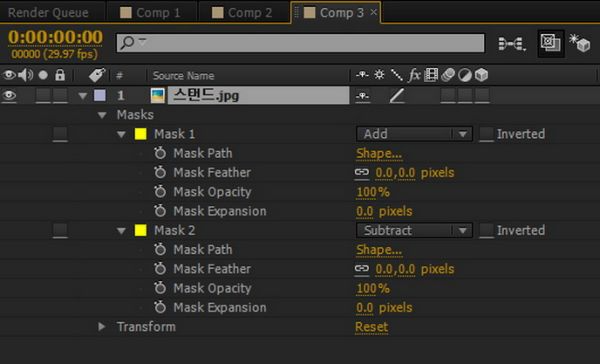Click the Lock column header icon

tap(60, 75)
